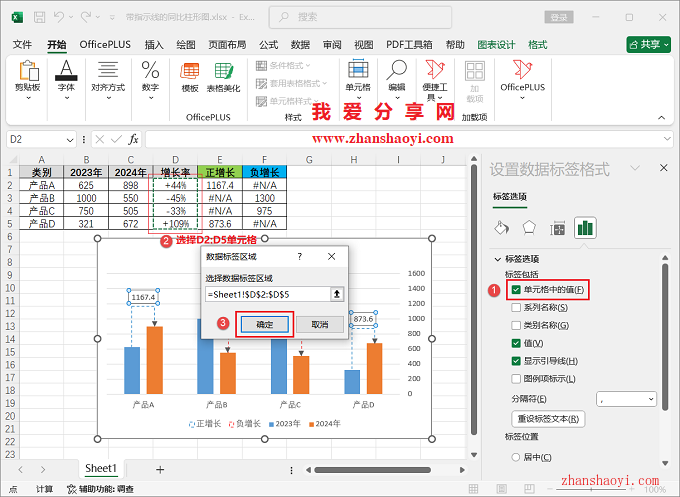
Task: Switch to the 图表设计 tab
Action: [x=496, y=45]
